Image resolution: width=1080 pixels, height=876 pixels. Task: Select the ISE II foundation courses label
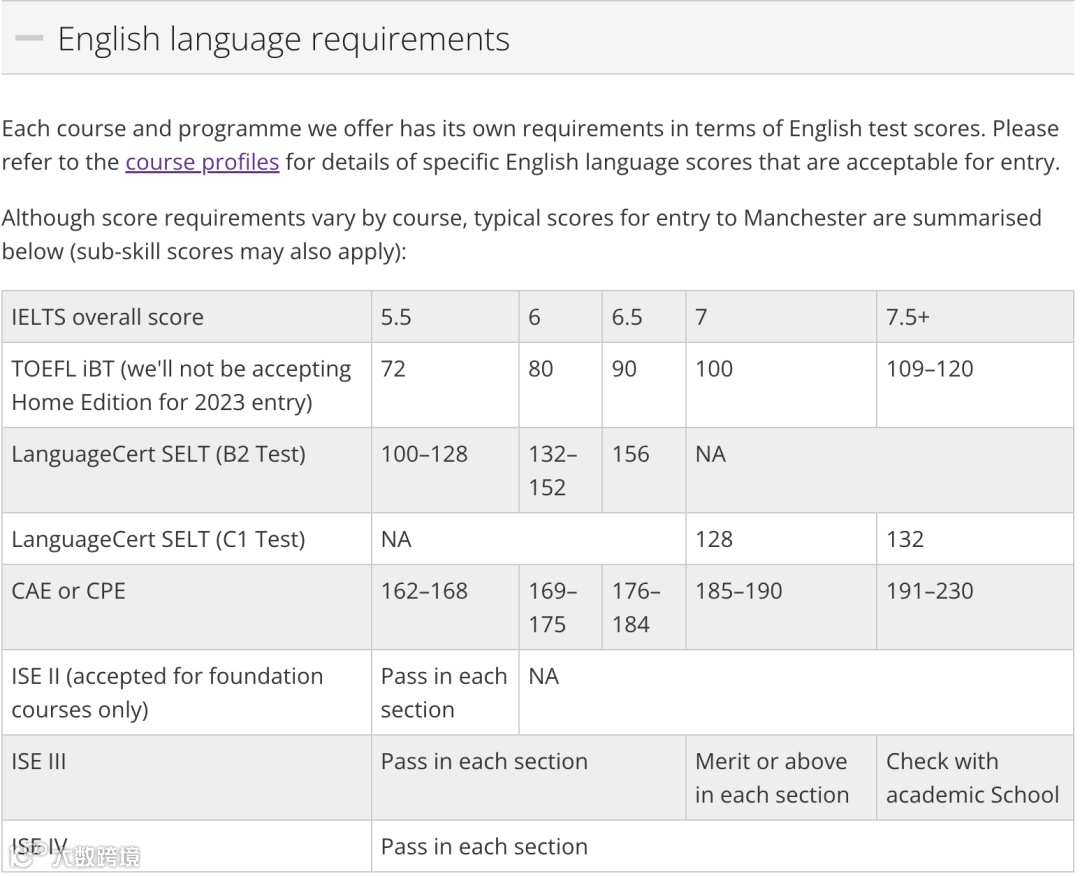(167, 692)
